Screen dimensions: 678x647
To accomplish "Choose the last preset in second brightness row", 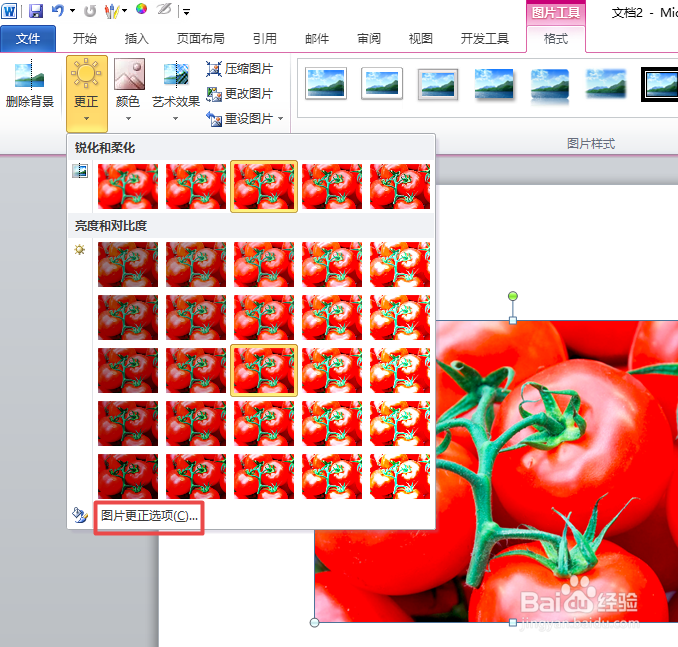I will point(400,317).
